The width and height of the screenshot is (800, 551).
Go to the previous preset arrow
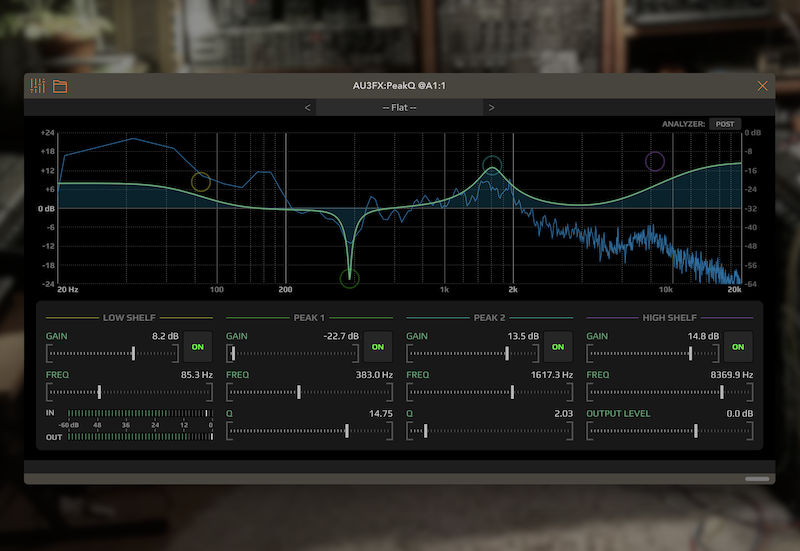click(x=307, y=108)
